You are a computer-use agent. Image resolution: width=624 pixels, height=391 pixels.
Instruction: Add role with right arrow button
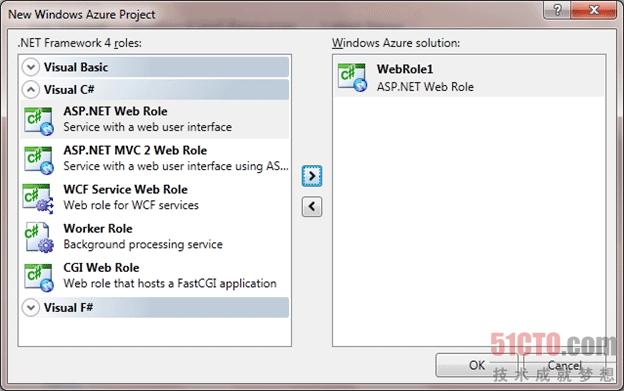312,176
